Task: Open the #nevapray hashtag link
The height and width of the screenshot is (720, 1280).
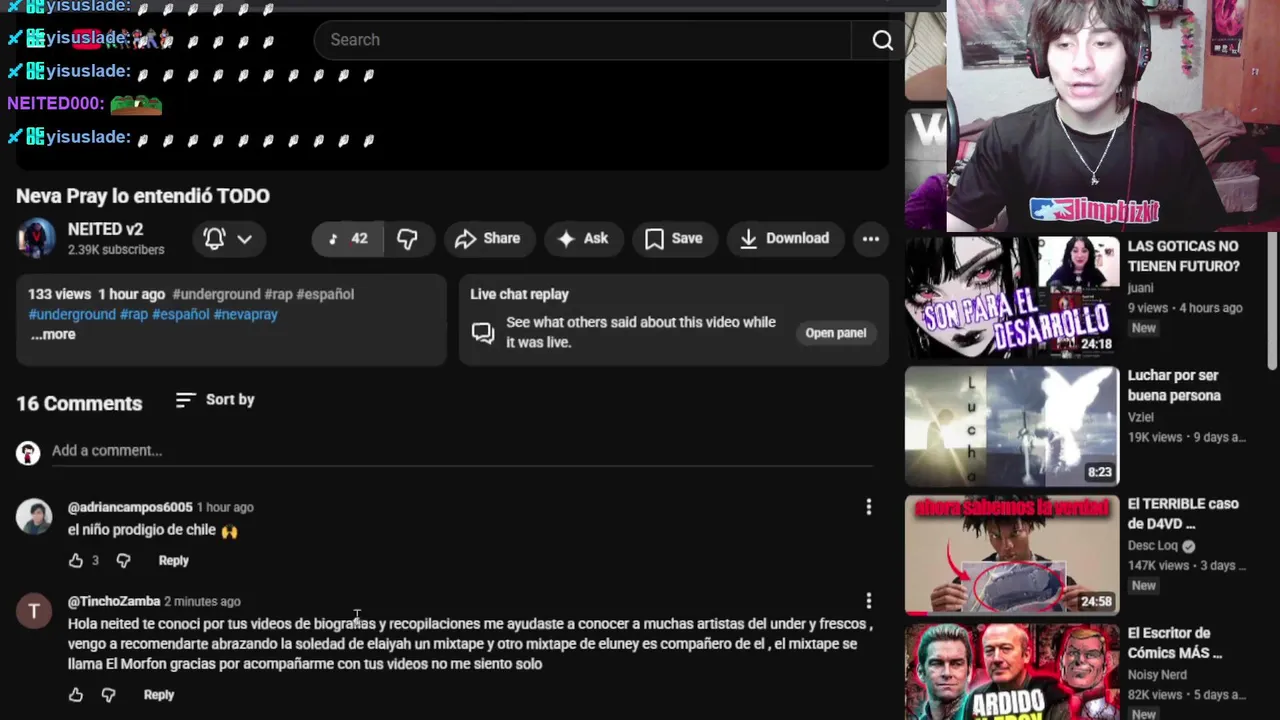Action: point(246,314)
